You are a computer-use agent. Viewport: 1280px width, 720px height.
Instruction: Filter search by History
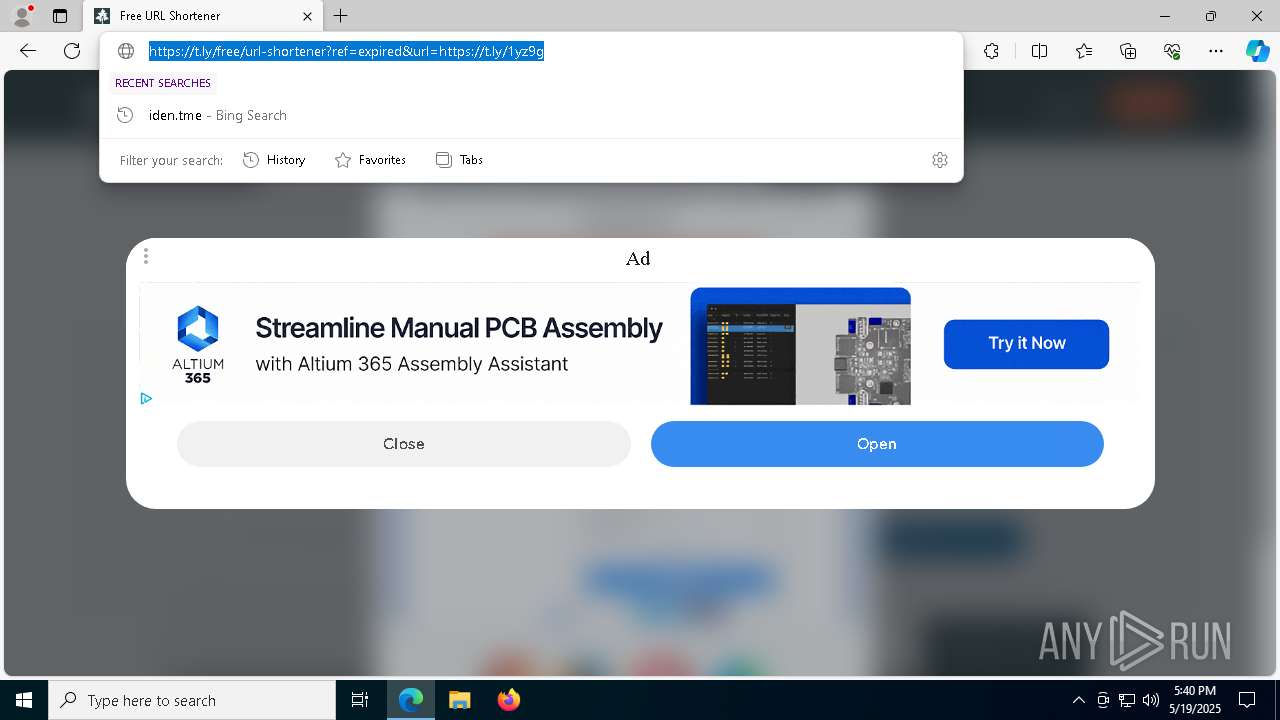point(274,160)
